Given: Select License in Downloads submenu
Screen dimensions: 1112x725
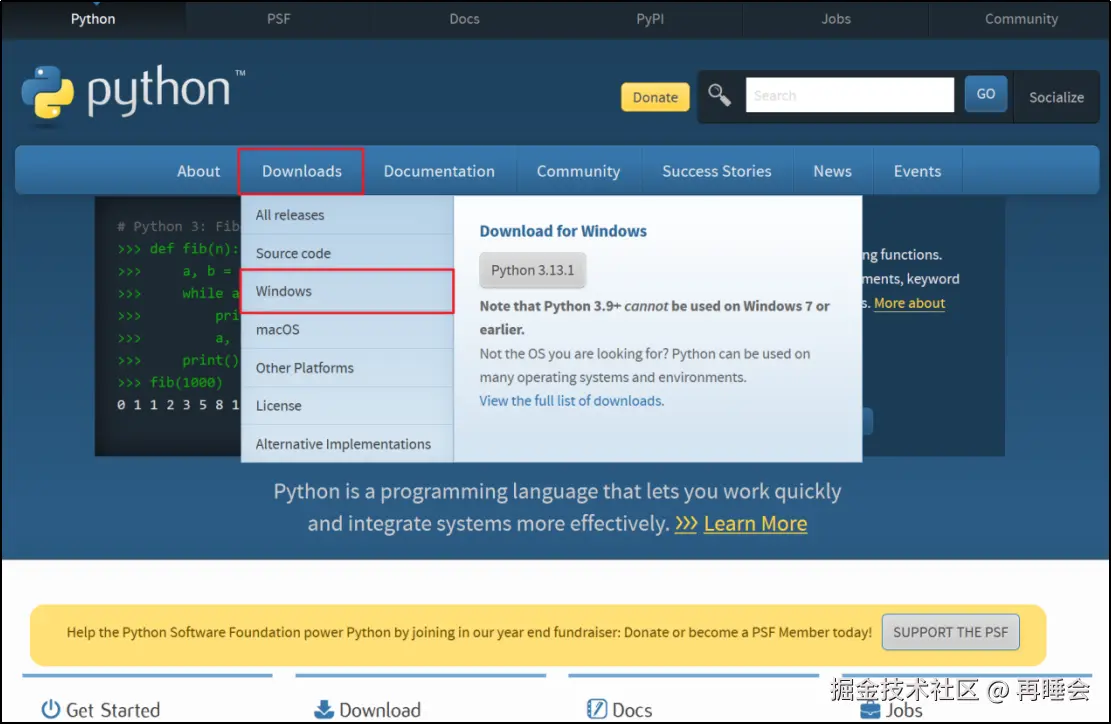Looking at the screenshot, I should point(347,406).
